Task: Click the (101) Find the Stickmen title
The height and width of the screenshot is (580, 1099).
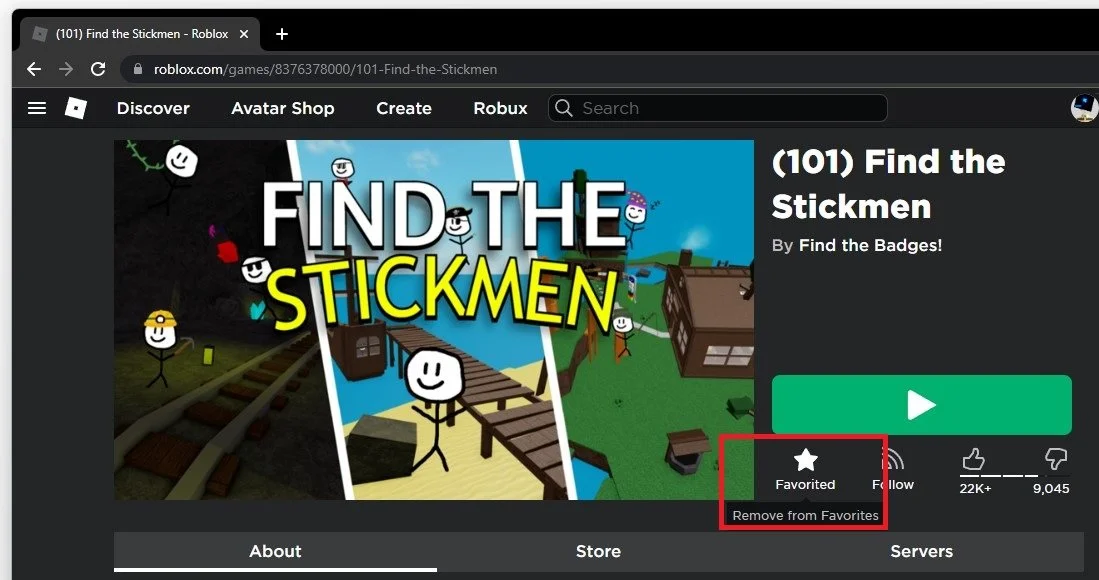Action: (x=888, y=184)
